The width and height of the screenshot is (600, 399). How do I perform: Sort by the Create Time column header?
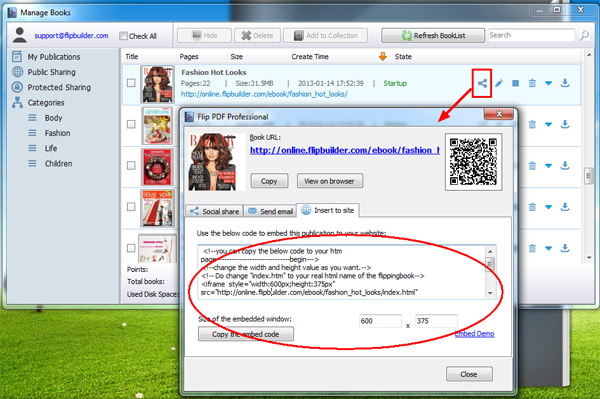(x=310, y=57)
